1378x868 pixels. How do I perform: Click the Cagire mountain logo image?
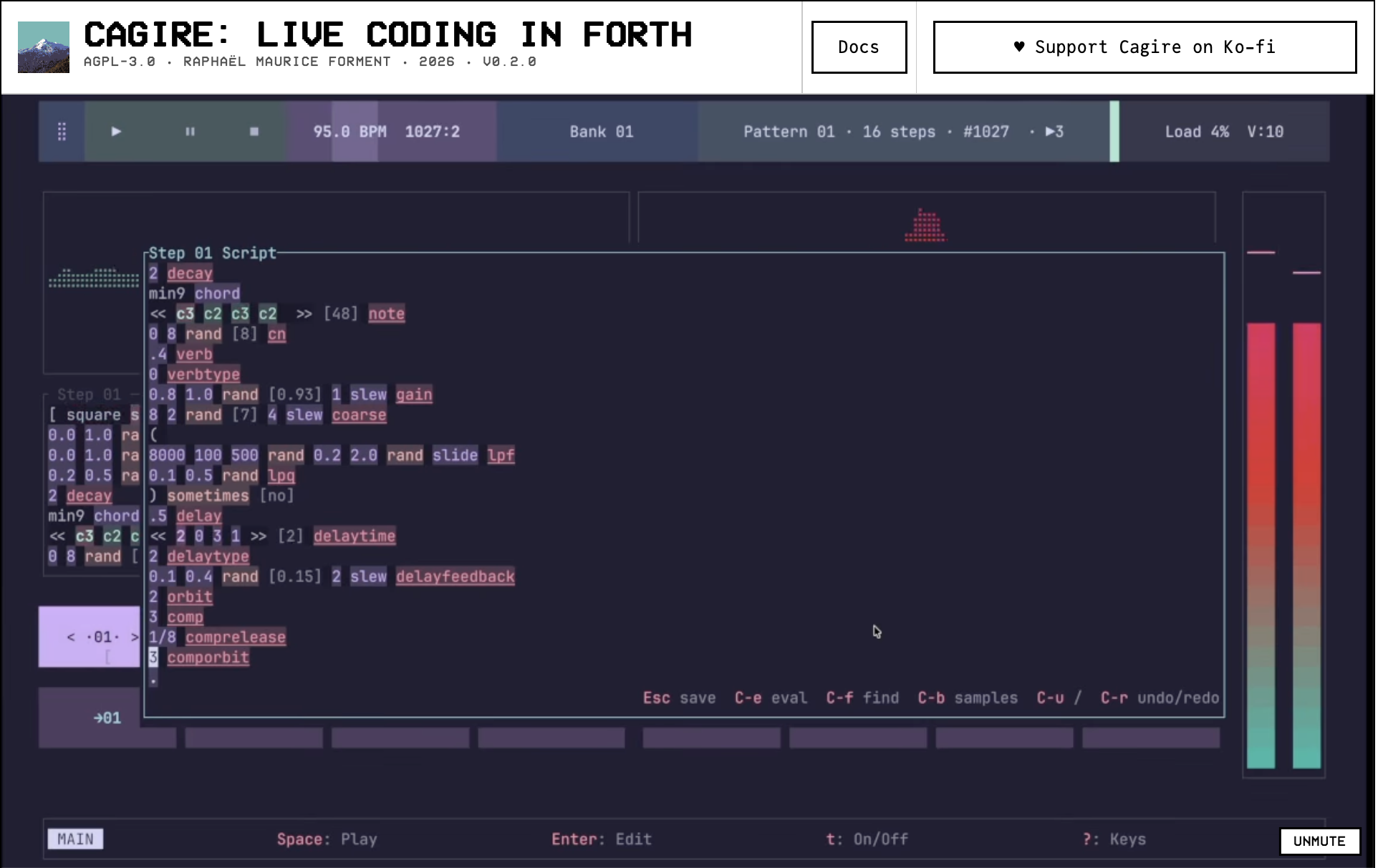(44, 47)
